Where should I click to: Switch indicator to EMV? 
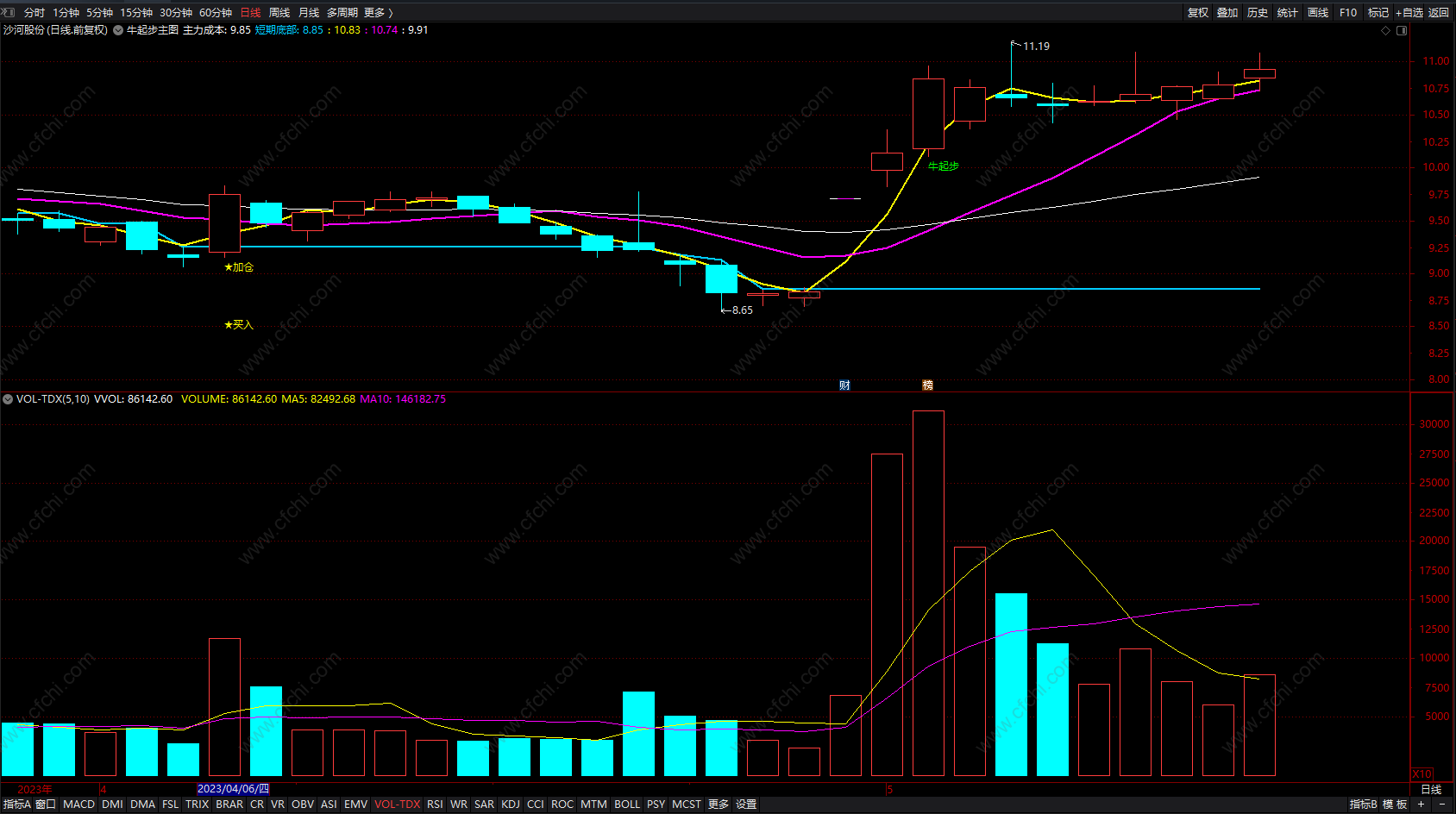pyautogui.click(x=355, y=805)
